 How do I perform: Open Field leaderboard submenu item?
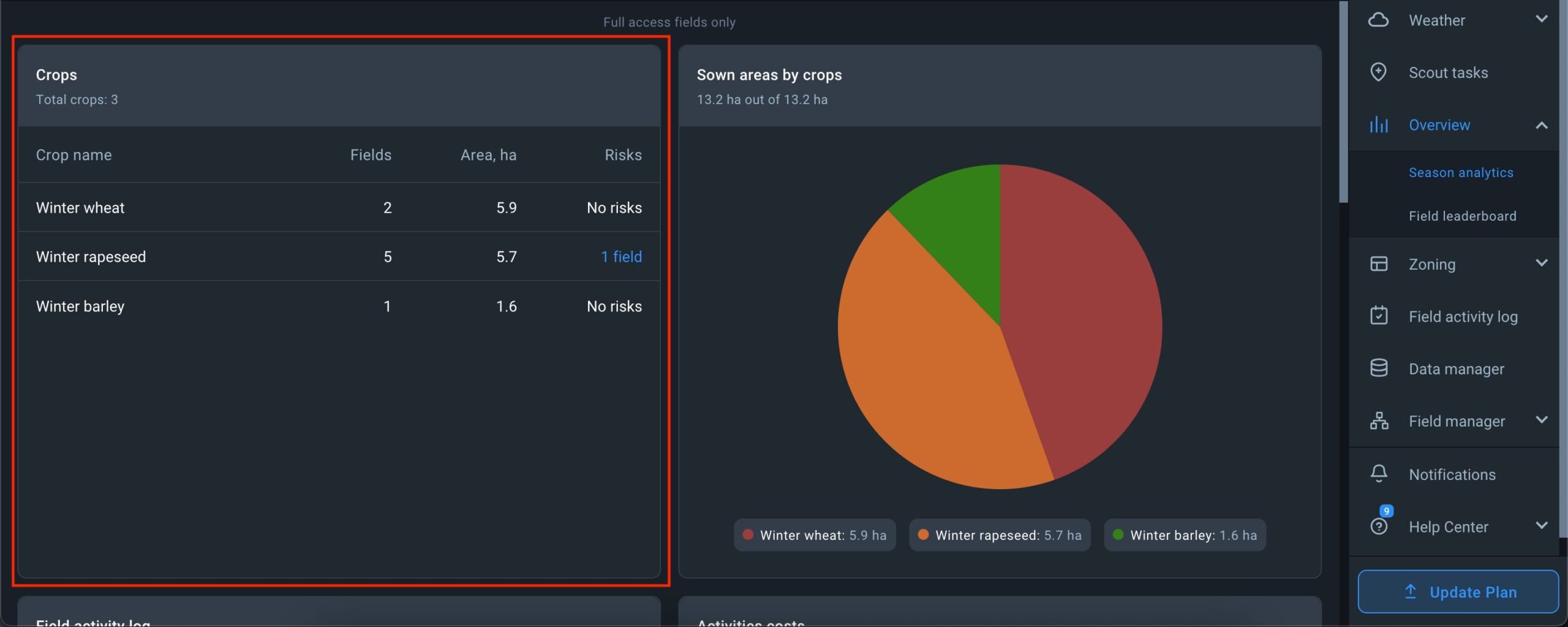pos(1462,216)
